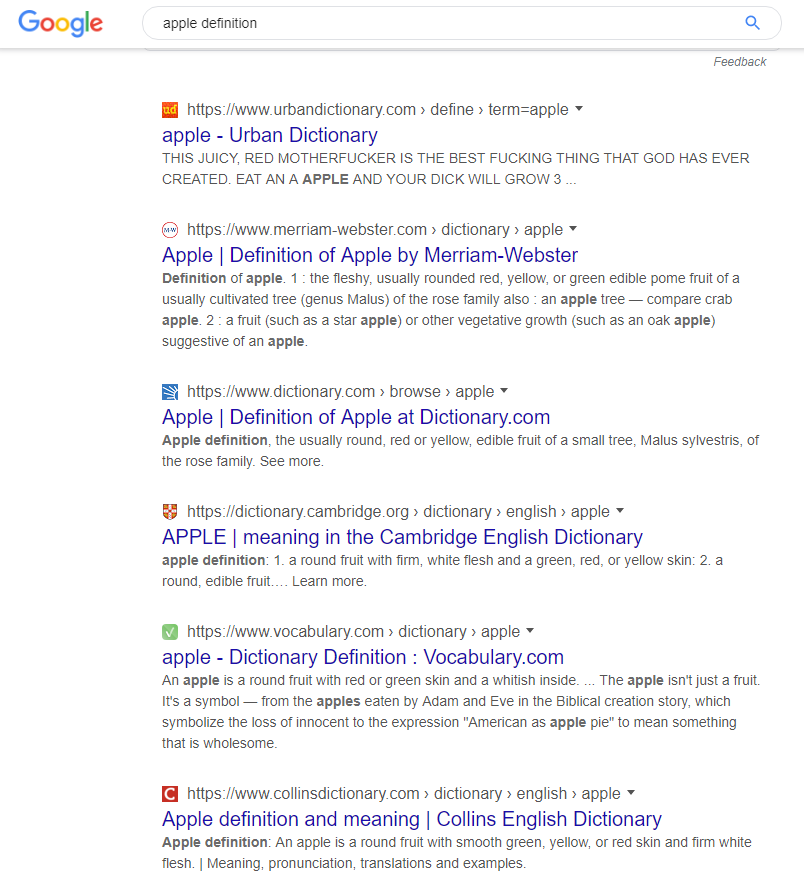
Task: Open the dropdown arrow beside the dictionary.com URL
Action: point(504,390)
